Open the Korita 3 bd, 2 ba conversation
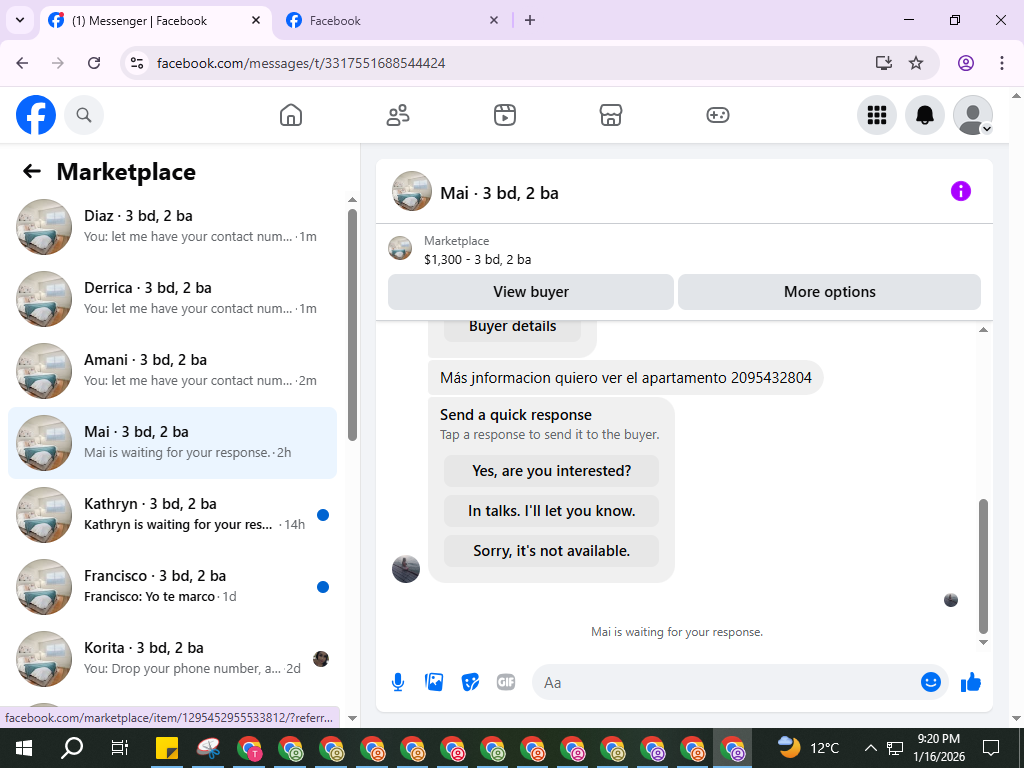 pos(172,658)
